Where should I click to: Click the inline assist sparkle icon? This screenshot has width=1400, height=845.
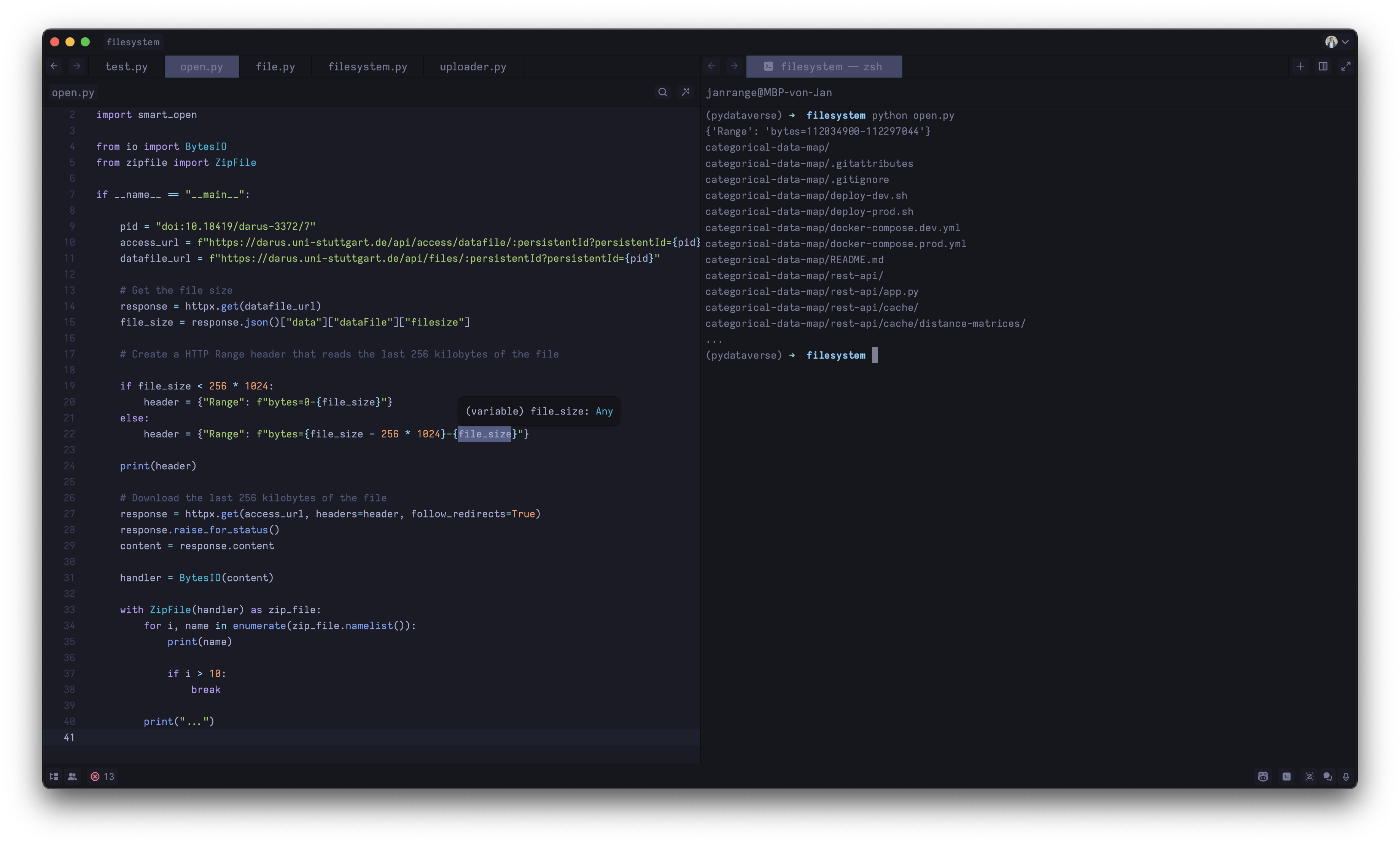686,92
